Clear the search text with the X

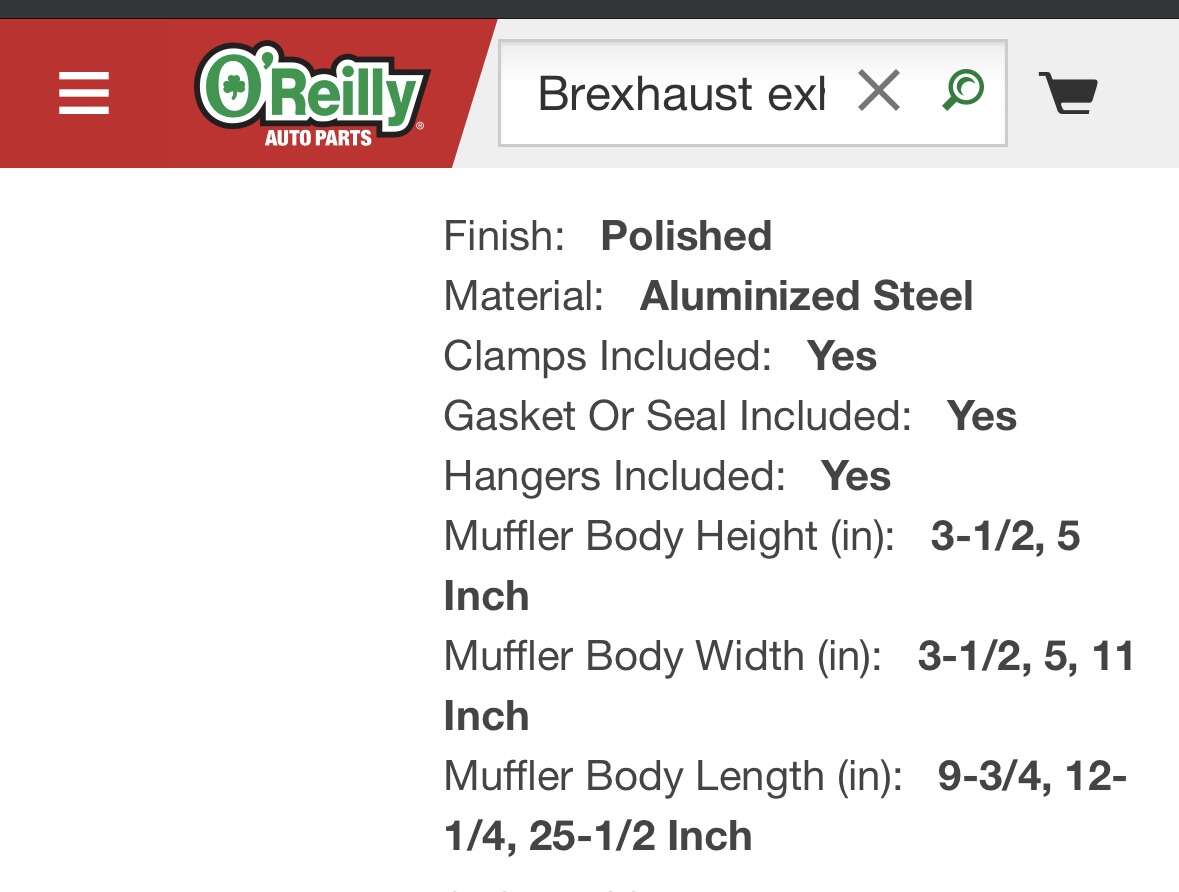(879, 92)
